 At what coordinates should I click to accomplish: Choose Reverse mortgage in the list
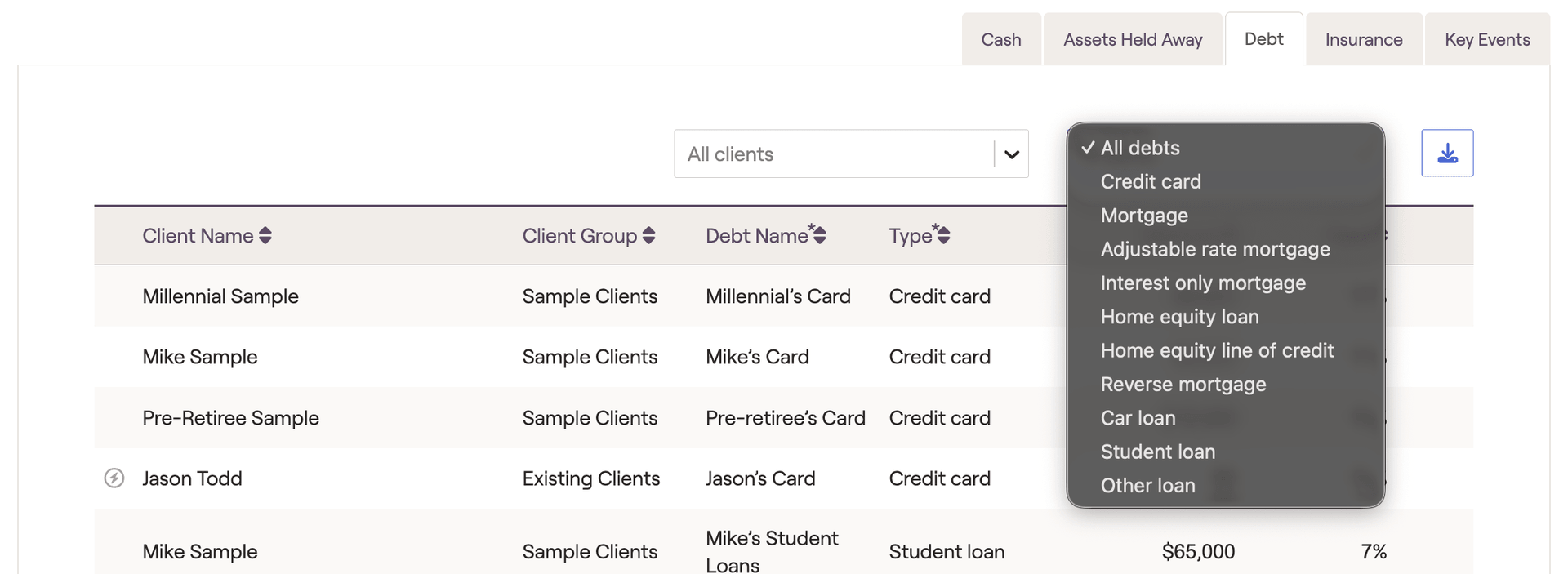coord(1183,385)
